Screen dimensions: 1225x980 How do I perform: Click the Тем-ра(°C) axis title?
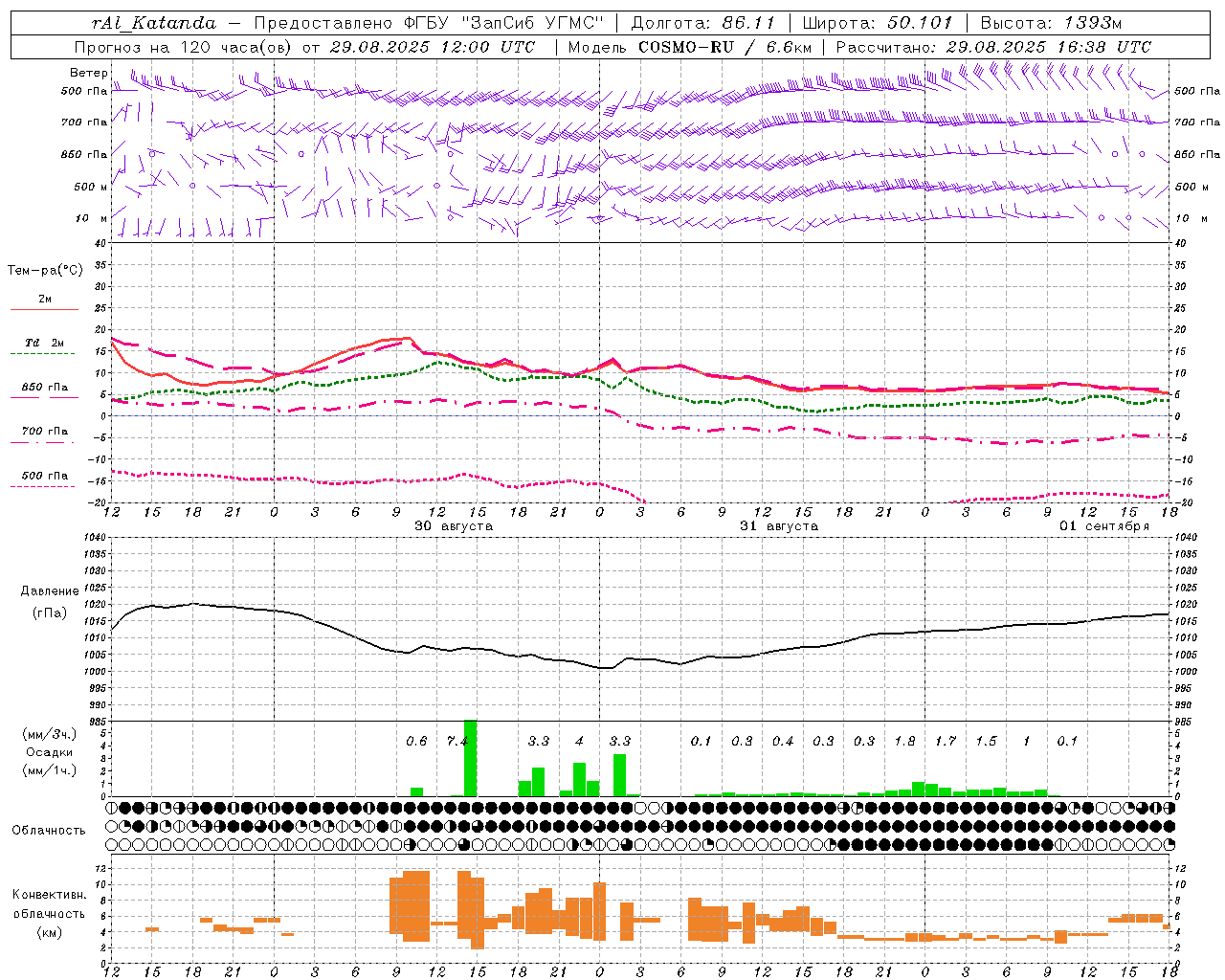coord(45,270)
